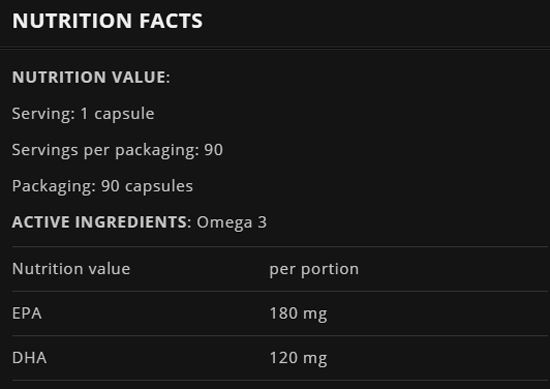Click the word FACTS in heading
The image size is (550, 389).
(171, 21)
